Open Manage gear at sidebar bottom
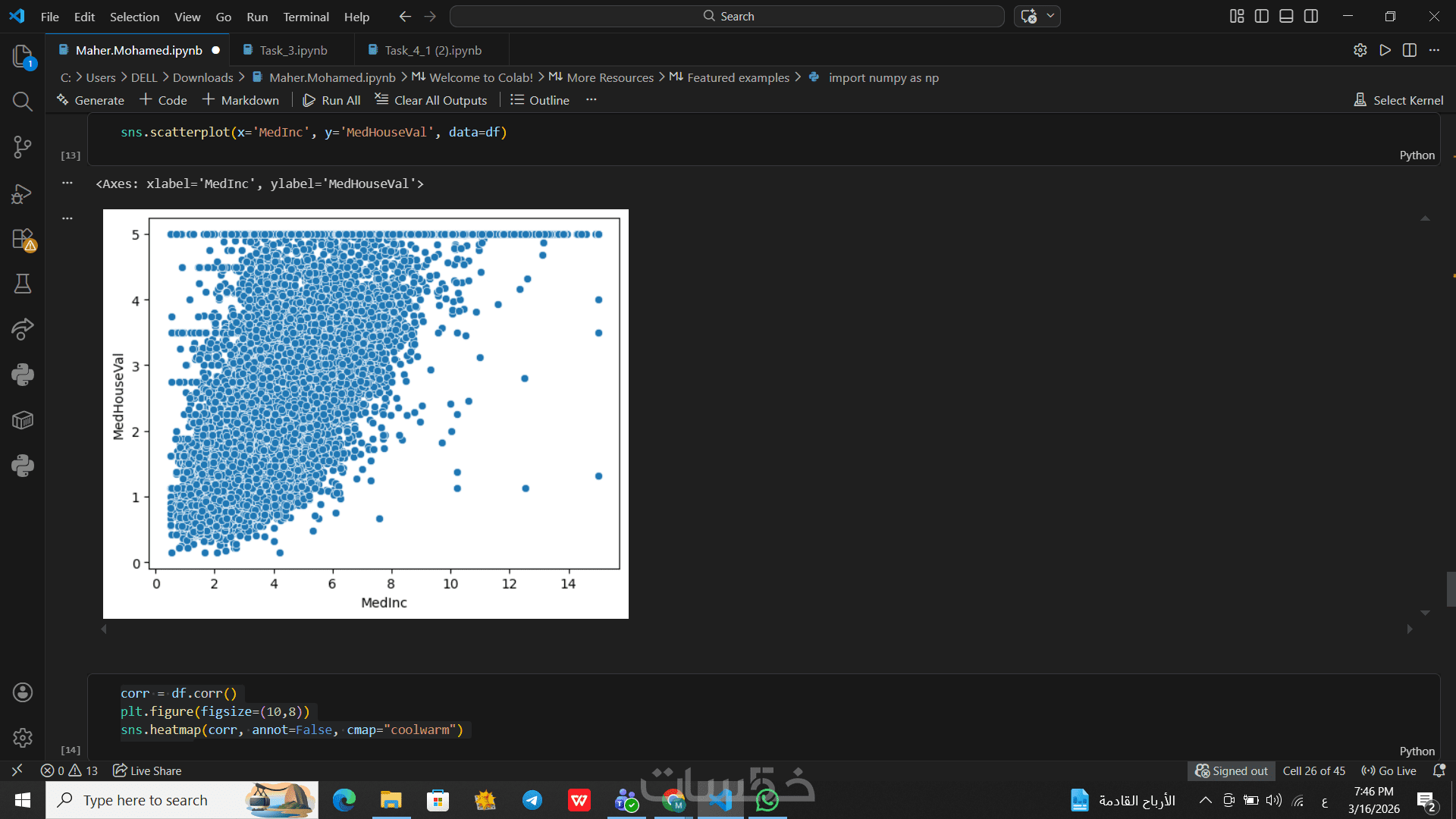This screenshot has width=1456, height=819. pos(23,737)
